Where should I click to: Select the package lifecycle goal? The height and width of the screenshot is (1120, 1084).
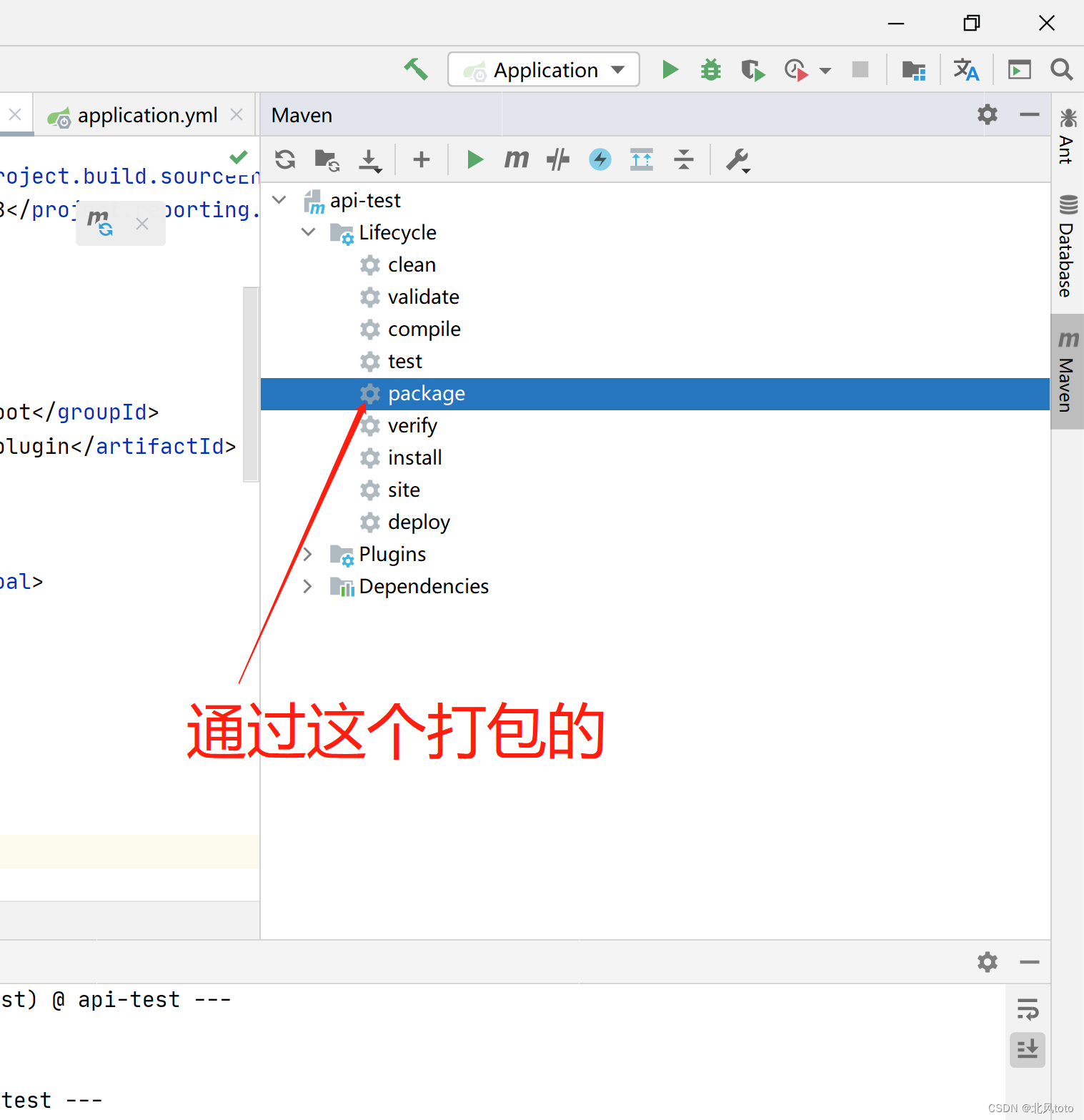(655, 394)
